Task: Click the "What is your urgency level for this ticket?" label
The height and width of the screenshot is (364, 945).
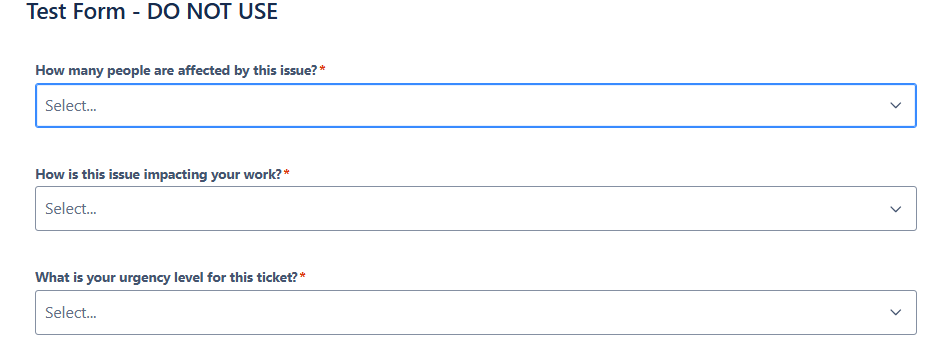Action: coord(166,278)
